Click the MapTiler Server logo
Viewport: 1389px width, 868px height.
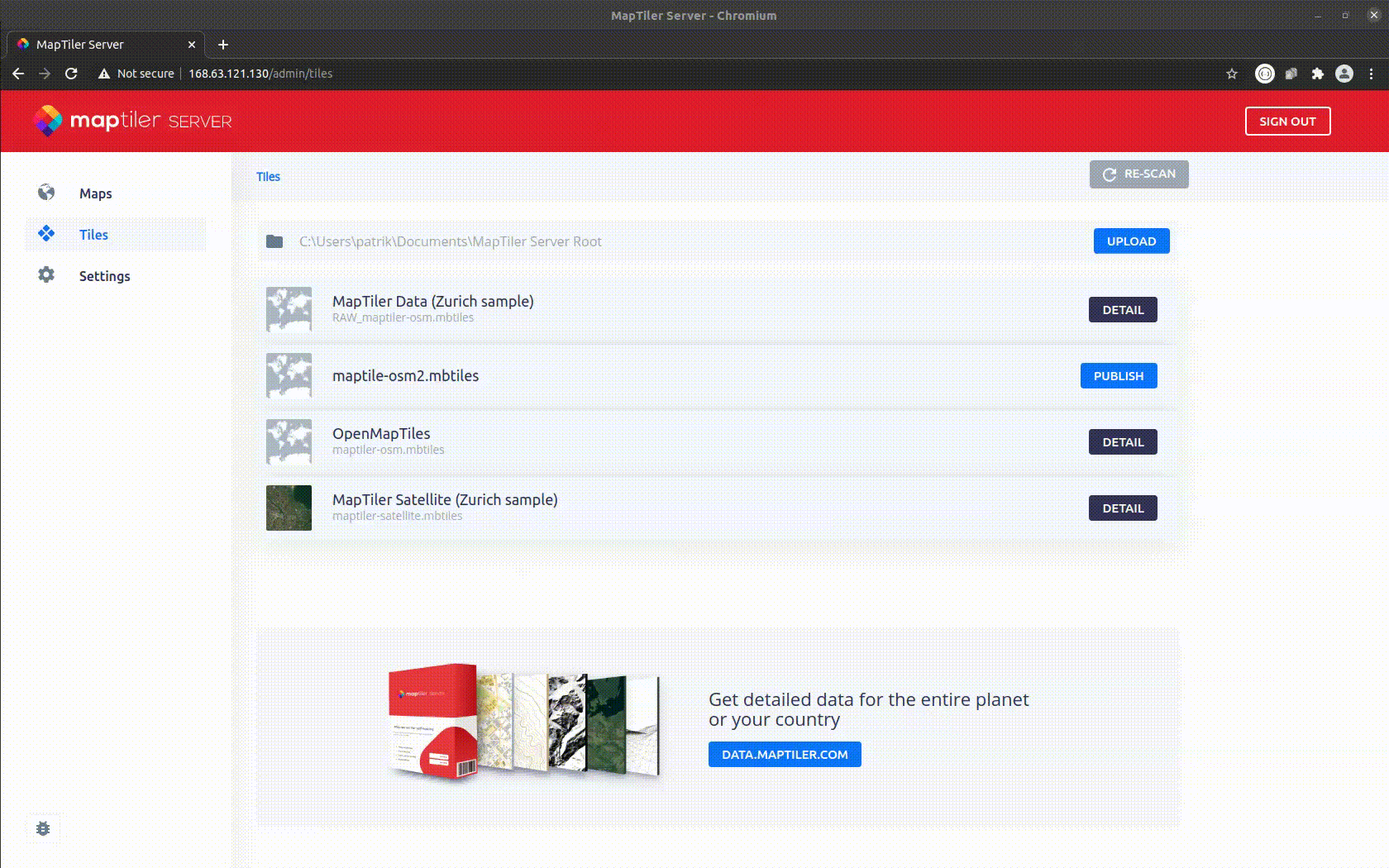click(132, 121)
